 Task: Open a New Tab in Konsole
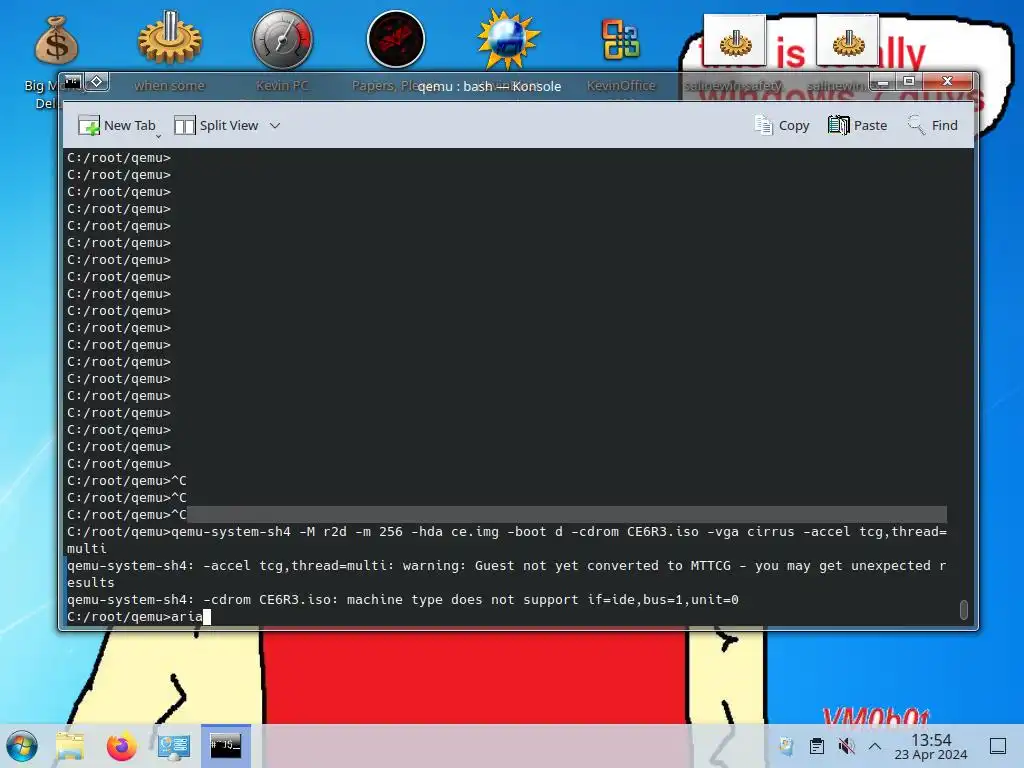click(x=116, y=125)
